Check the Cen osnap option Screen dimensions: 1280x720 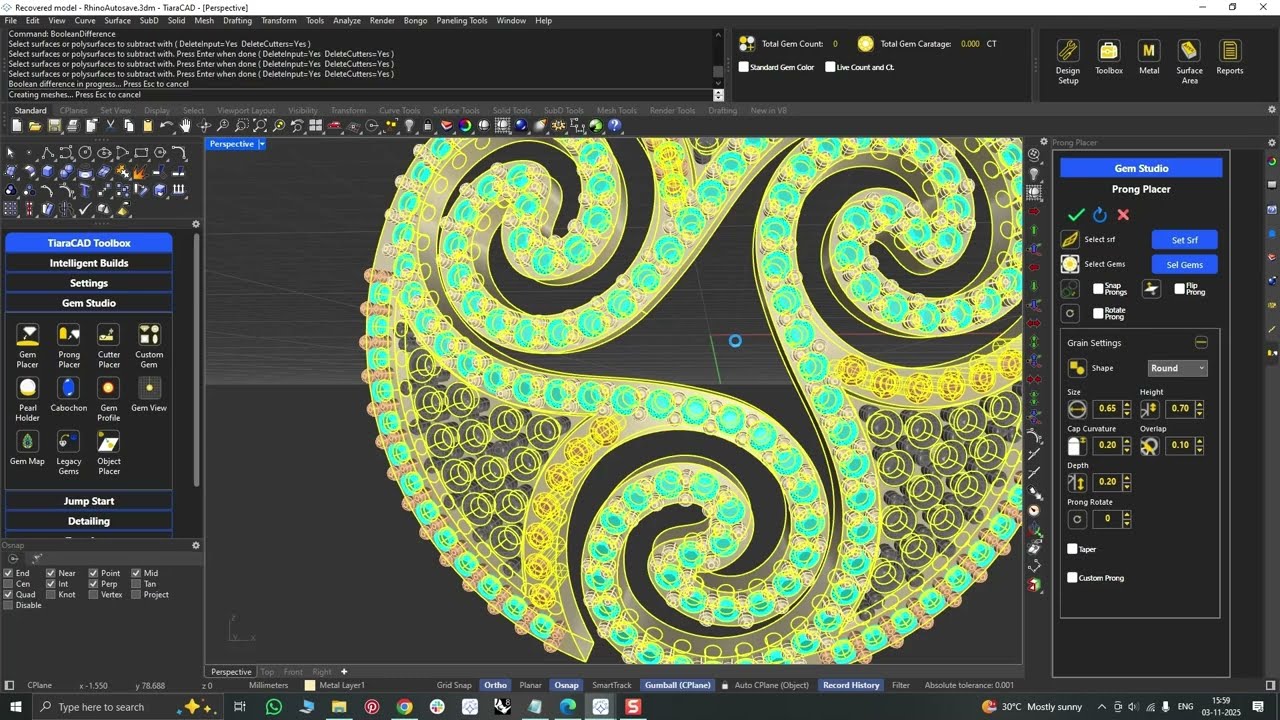click(x=8, y=584)
